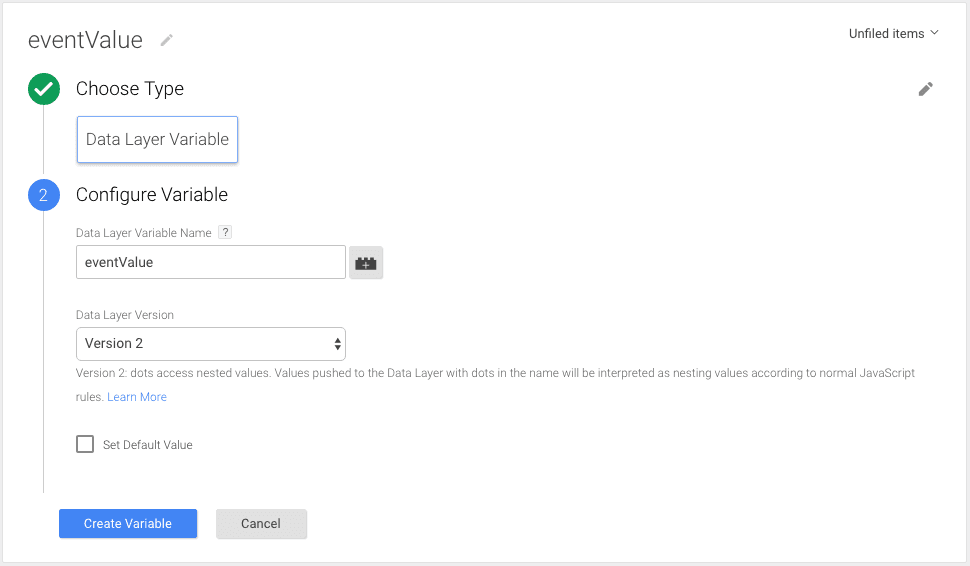Open the Data Layer Version dropdown

[x=210, y=344]
